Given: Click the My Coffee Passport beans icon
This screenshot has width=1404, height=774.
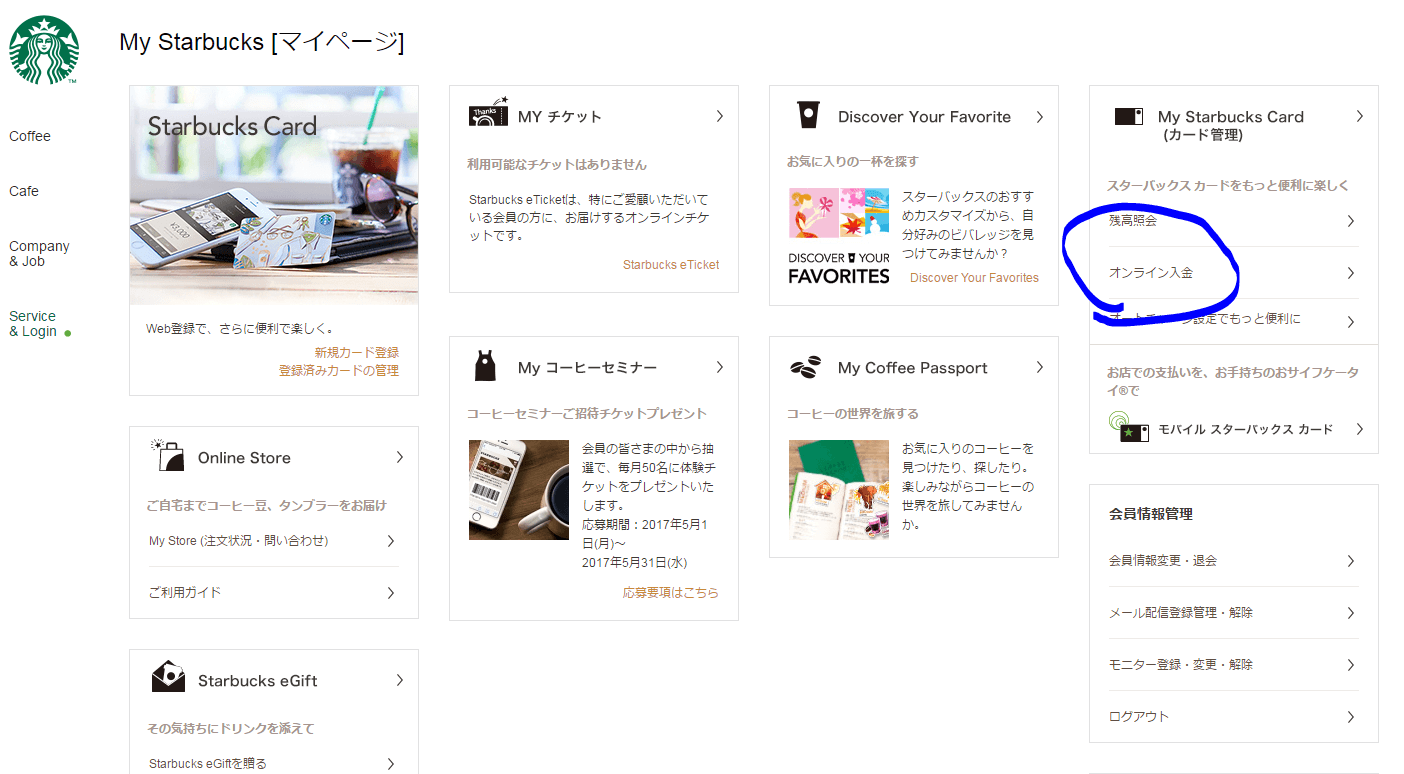Looking at the screenshot, I should tap(806, 367).
